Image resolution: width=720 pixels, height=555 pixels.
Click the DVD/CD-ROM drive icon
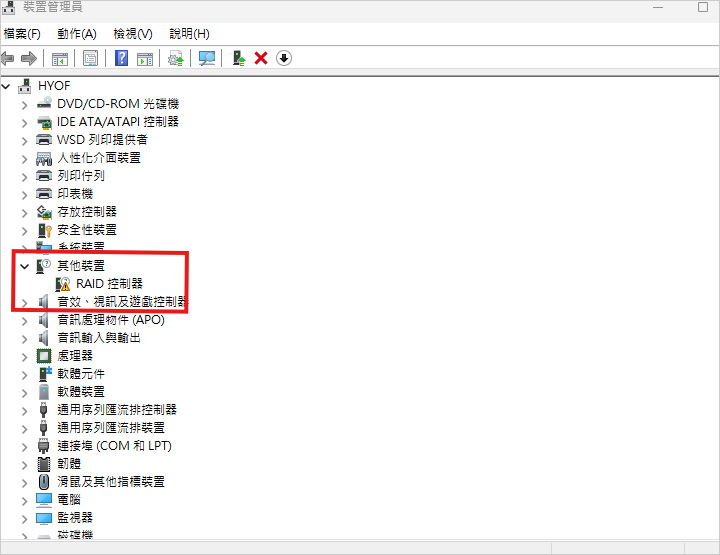coord(44,103)
